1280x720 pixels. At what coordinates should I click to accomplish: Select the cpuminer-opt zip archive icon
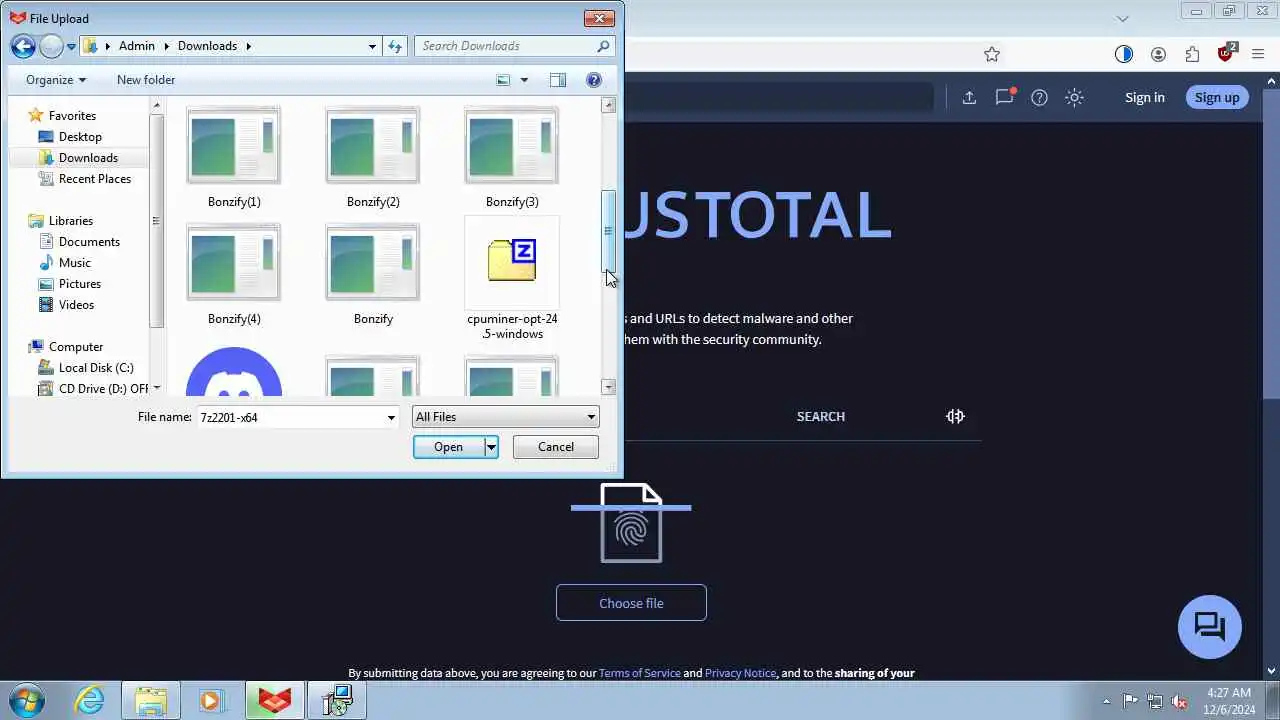click(512, 260)
